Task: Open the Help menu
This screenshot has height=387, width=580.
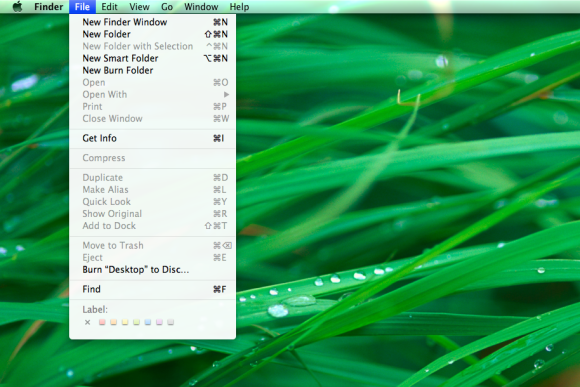Action: pyautogui.click(x=239, y=7)
